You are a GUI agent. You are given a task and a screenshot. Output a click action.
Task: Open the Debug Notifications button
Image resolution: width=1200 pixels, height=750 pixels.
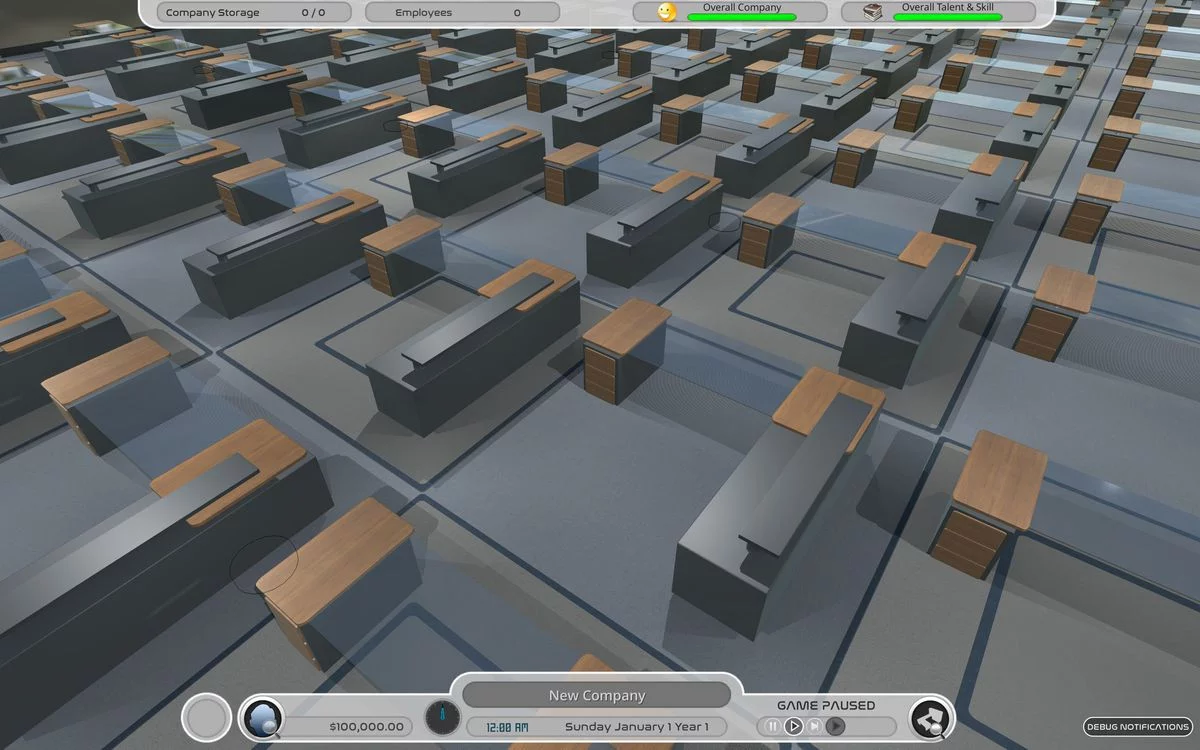1138,727
